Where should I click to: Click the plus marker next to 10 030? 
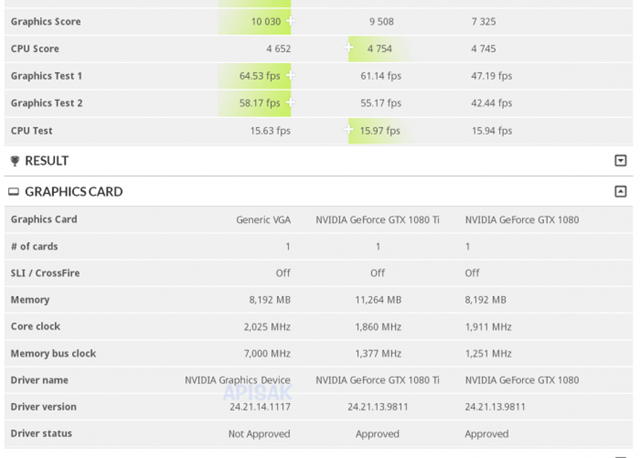[290, 21]
